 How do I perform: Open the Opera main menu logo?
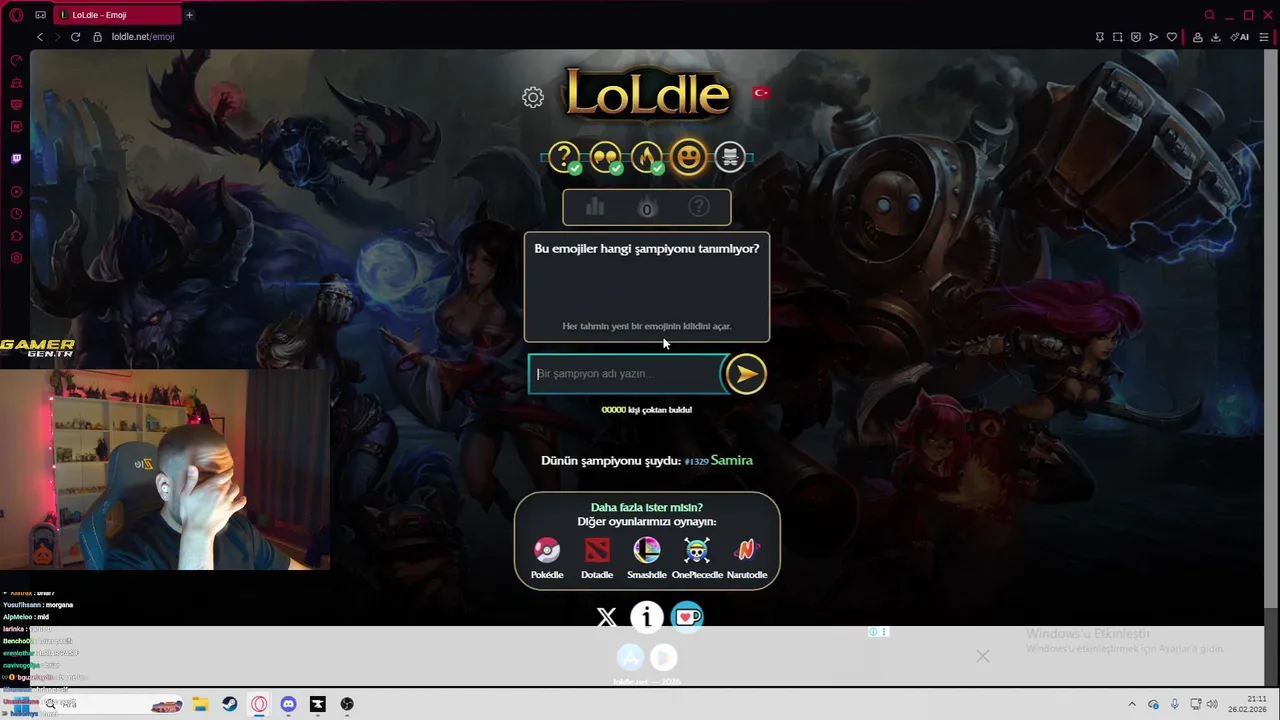tap(16, 15)
